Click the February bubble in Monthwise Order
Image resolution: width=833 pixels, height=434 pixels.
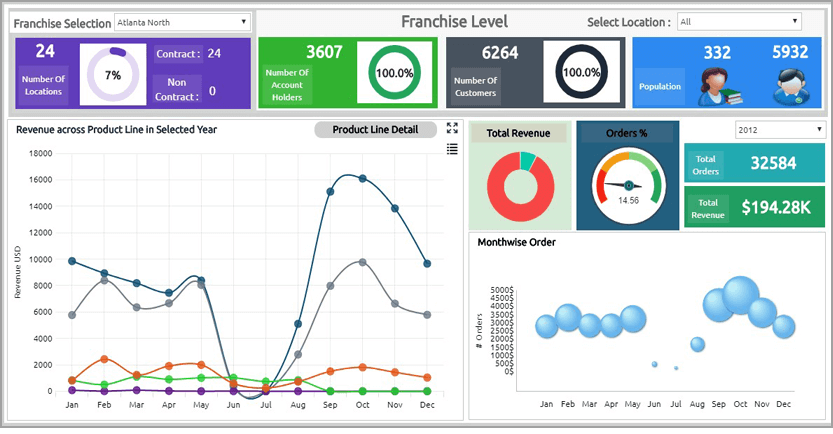pos(568,318)
